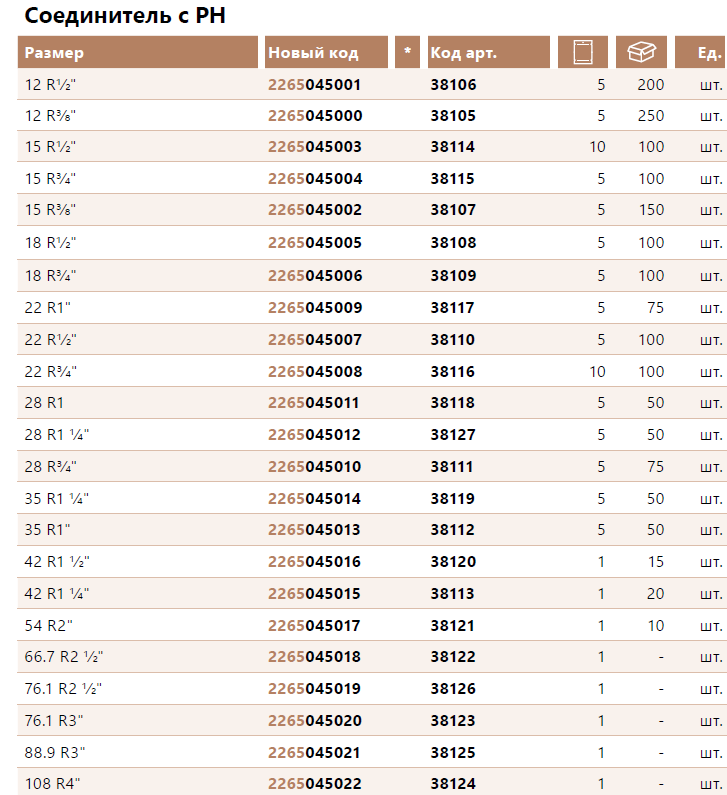Click the Код арт. column header
The image size is (727, 795).
489,52
